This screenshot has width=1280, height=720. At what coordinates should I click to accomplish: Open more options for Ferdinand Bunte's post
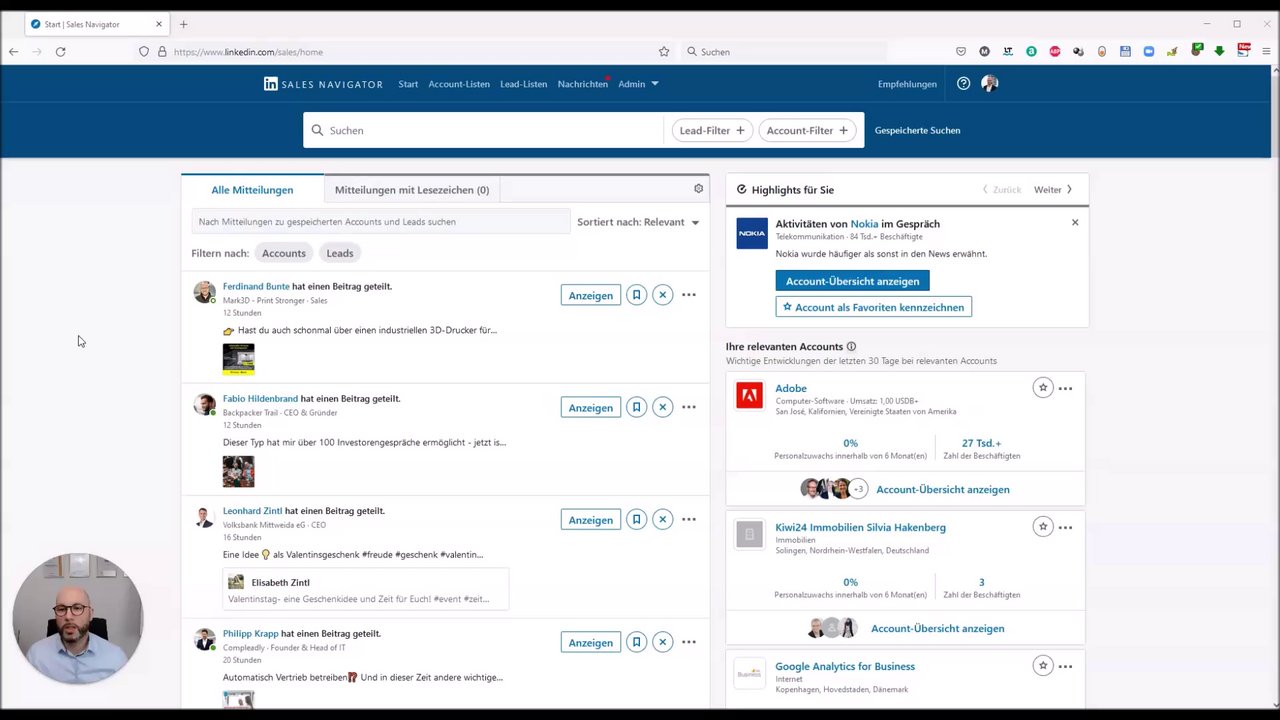(689, 295)
